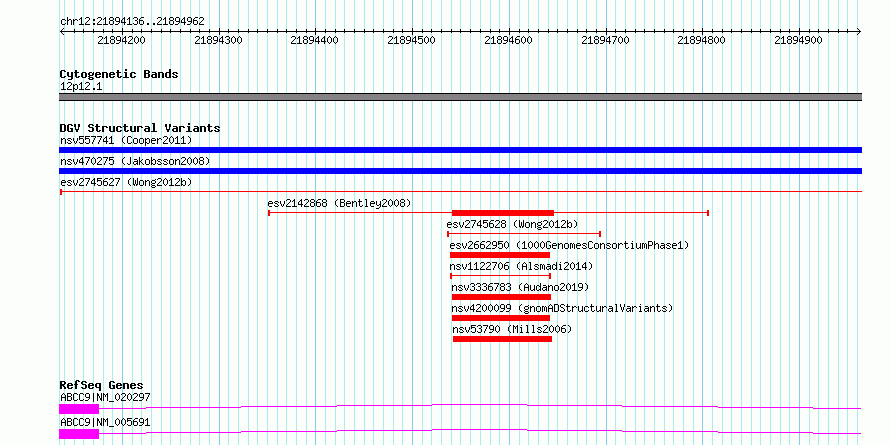Screen dimensions: 890x445
Task: Select the blue nsv470275 variant bar
Action: (x=460, y=171)
